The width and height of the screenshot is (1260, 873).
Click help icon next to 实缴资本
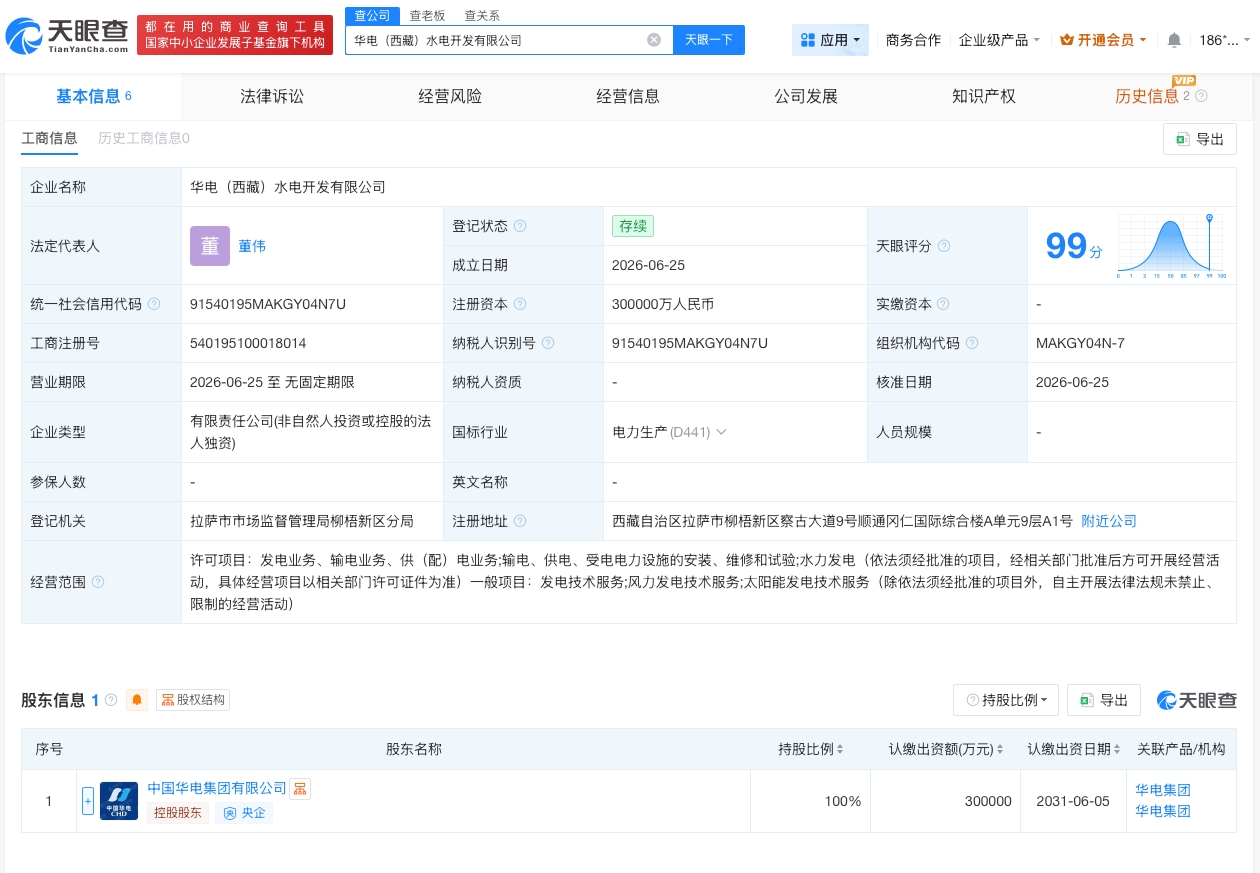click(943, 304)
